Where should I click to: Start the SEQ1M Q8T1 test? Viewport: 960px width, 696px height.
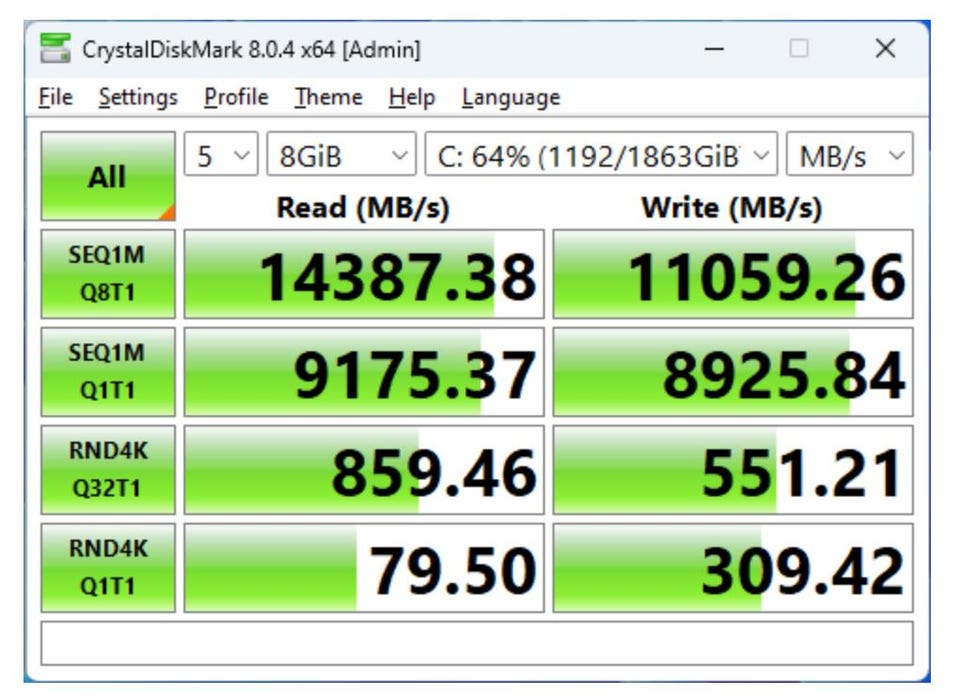tap(108, 274)
